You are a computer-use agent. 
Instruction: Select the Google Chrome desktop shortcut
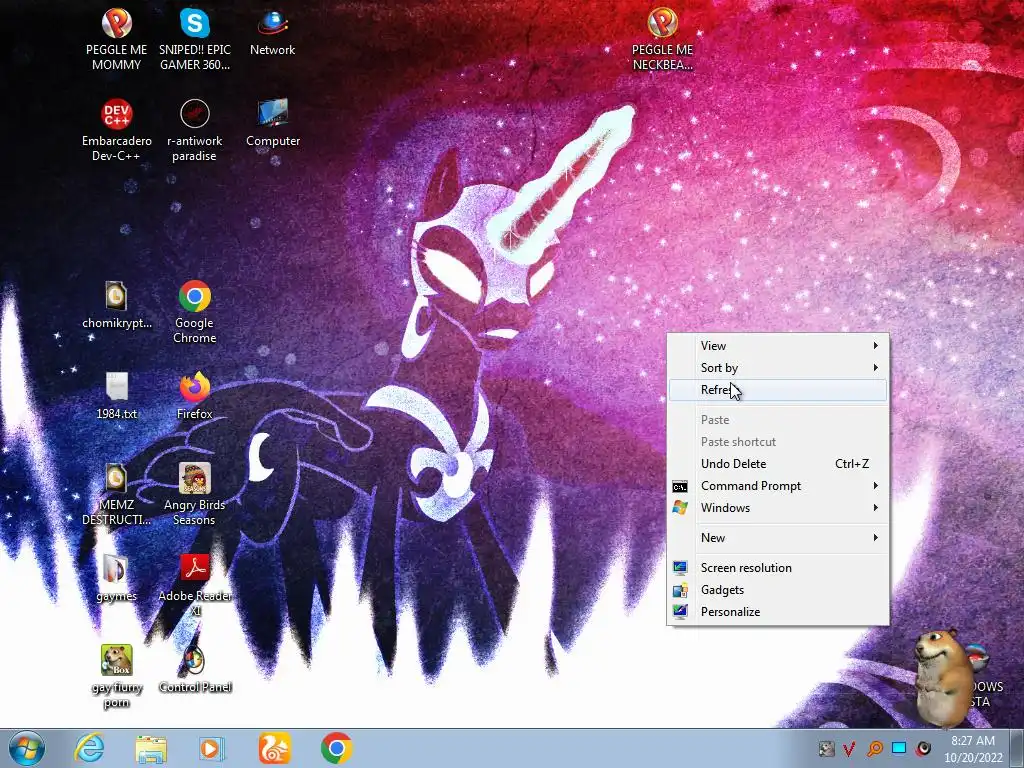click(x=195, y=312)
